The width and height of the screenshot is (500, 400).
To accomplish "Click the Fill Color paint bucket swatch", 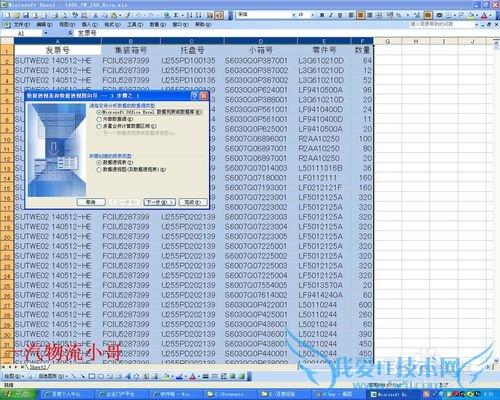I will (471, 15).
